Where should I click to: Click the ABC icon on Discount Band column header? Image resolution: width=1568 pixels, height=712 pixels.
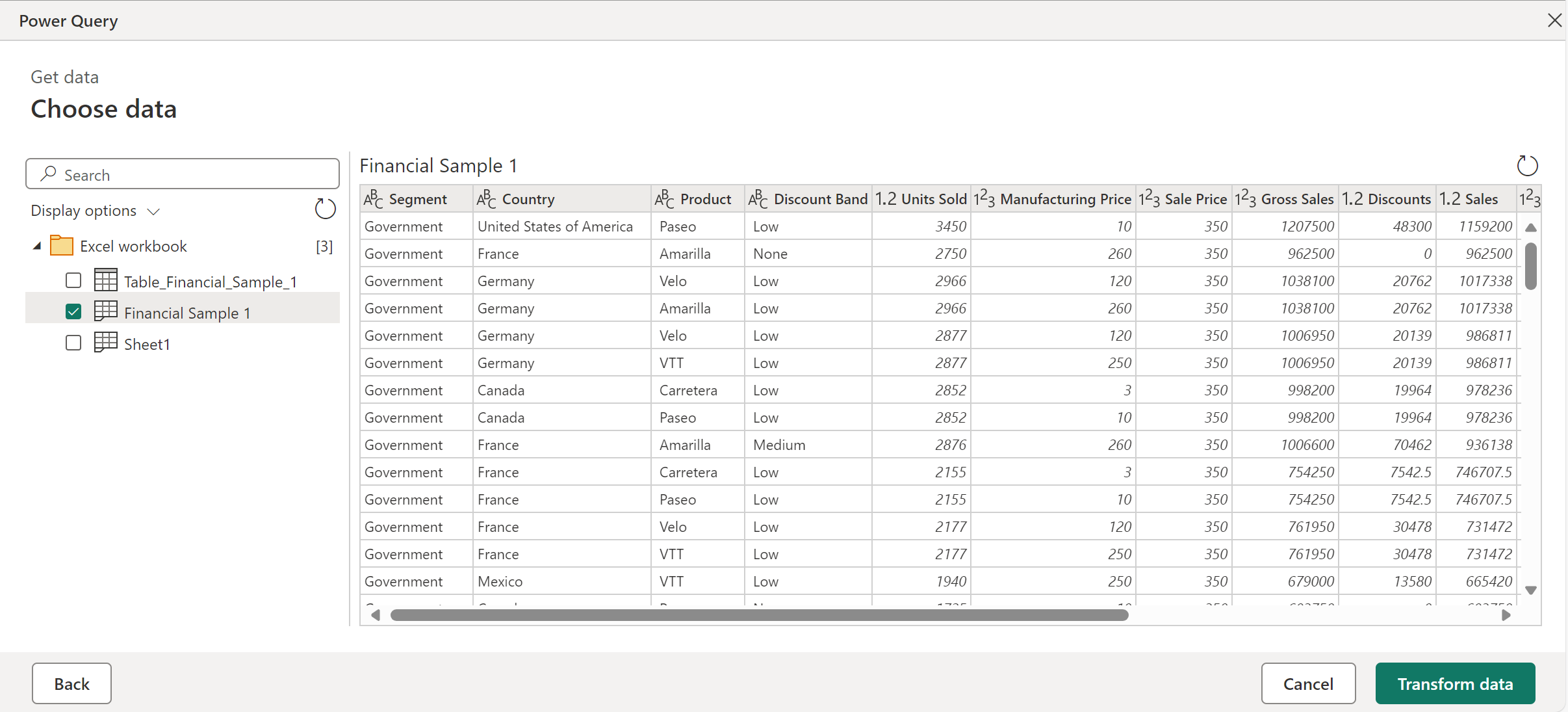pyautogui.click(x=757, y=200)
